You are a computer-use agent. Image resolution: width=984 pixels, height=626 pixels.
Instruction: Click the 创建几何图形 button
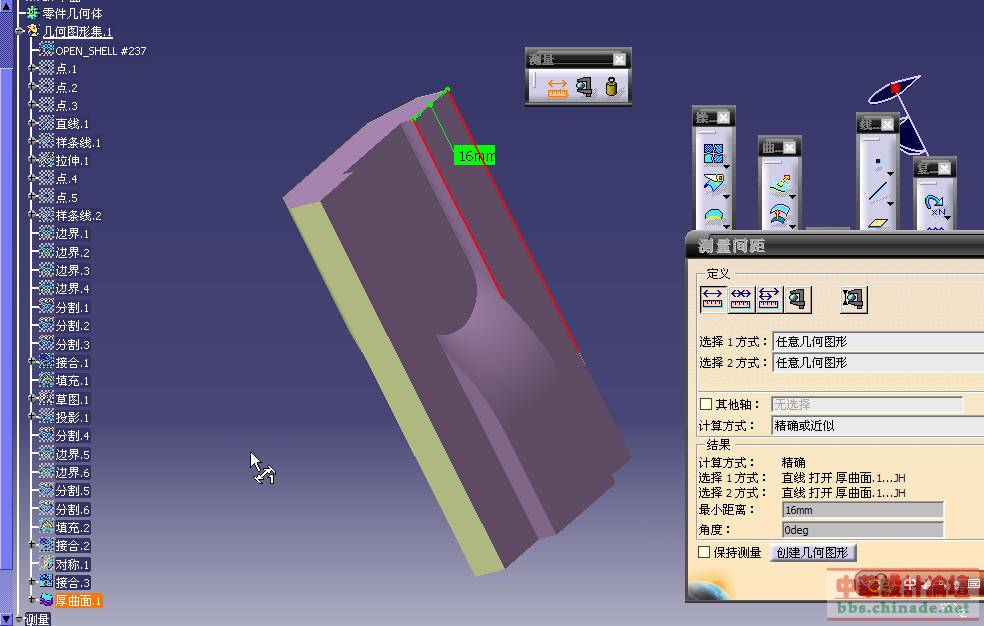click(812, 553)
